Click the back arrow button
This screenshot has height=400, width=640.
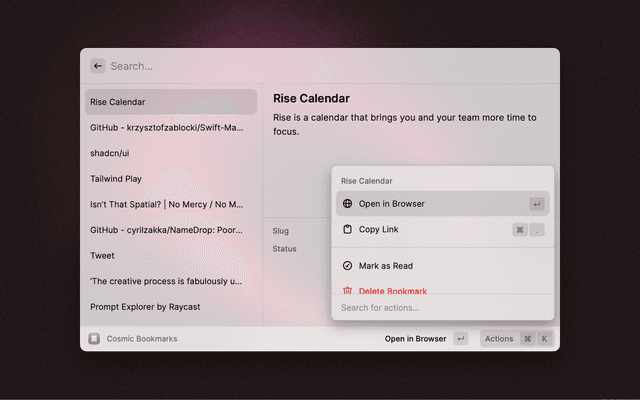point(98,66)
